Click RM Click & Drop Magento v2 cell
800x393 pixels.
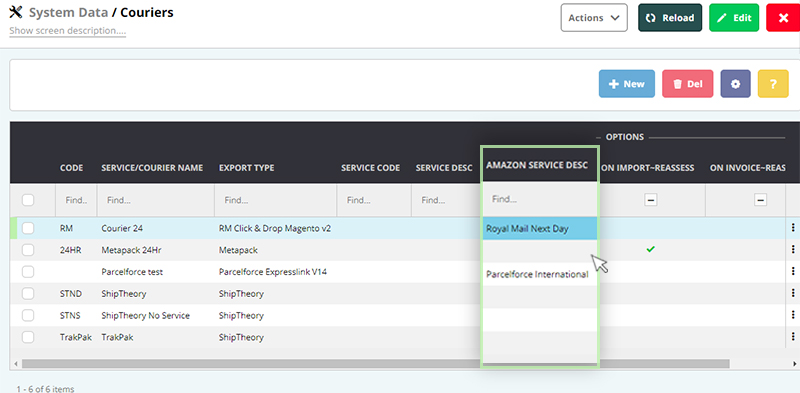click(274, 229)
